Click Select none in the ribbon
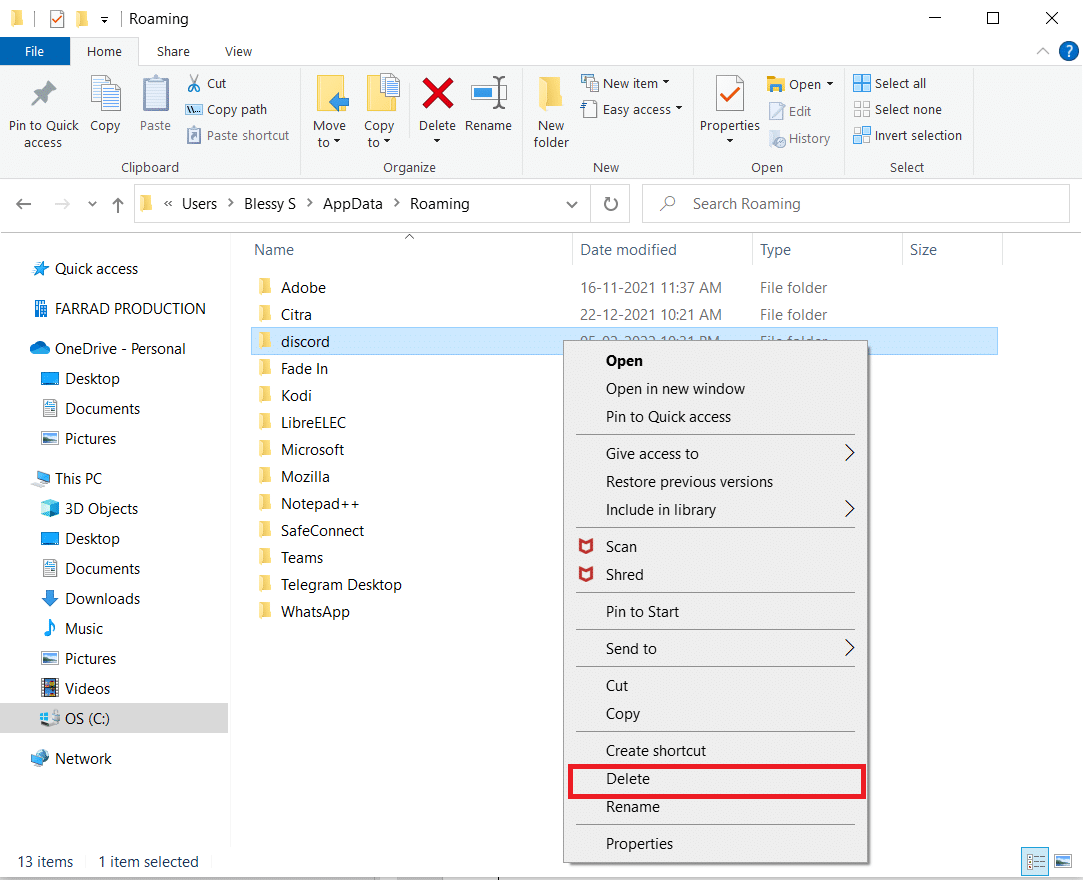This screenshot has height=880, width=1083. [x=897, y=109]
